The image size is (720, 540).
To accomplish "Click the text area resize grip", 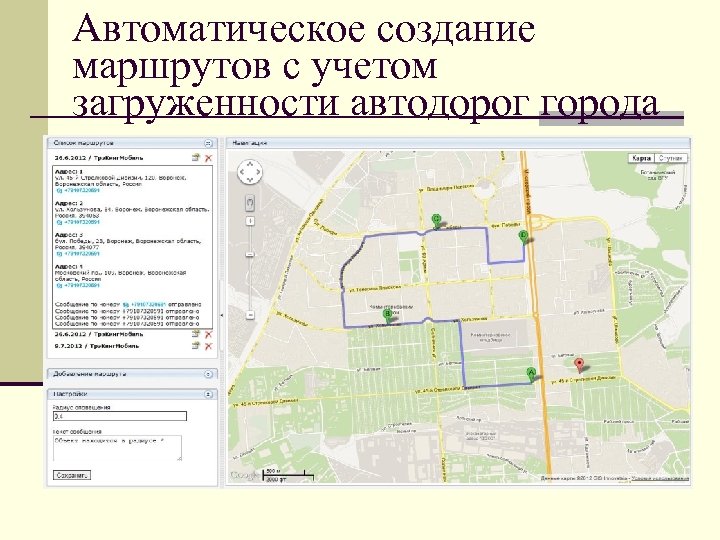I will click(x=179, y=458).
